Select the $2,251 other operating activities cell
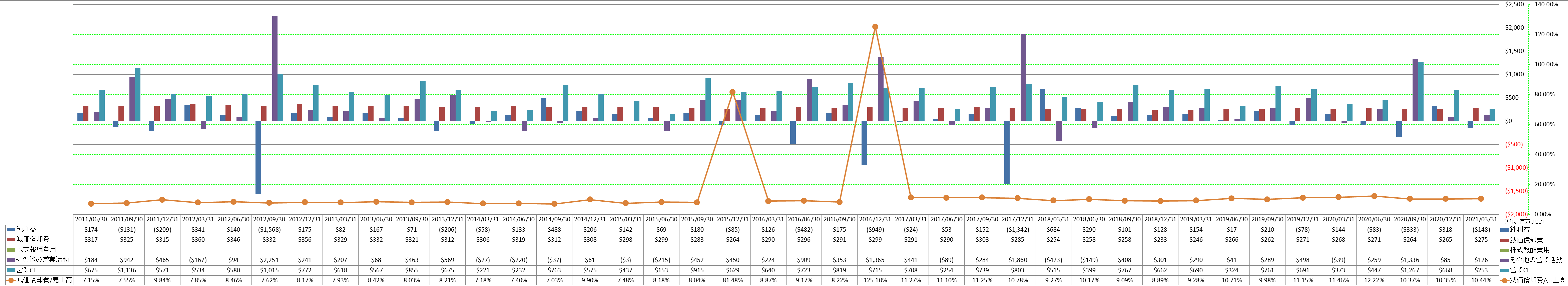The height and width of the screenshot is (286, 1568). coord(270,260)
